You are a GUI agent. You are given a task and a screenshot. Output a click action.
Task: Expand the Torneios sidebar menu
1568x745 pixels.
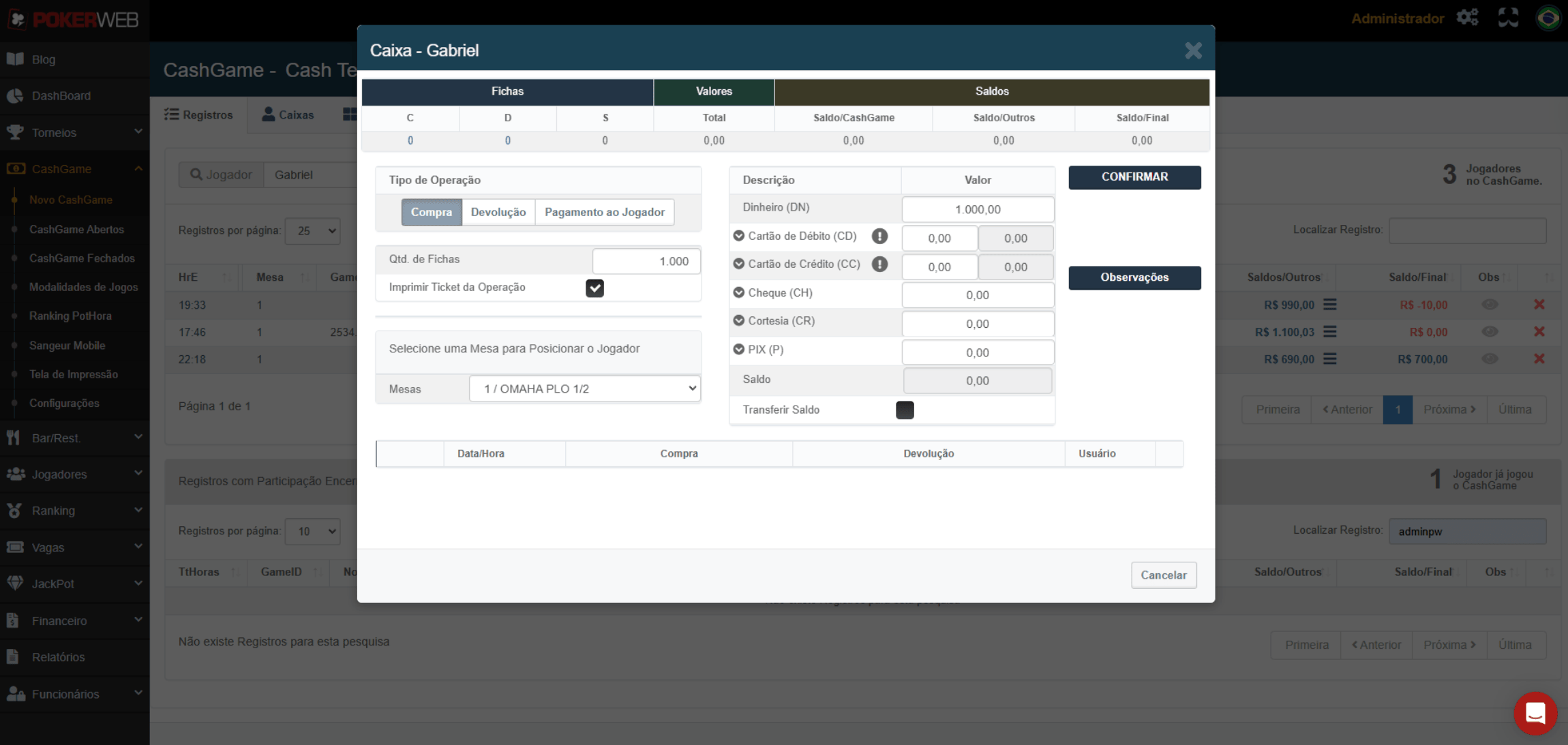coord(74,132)
